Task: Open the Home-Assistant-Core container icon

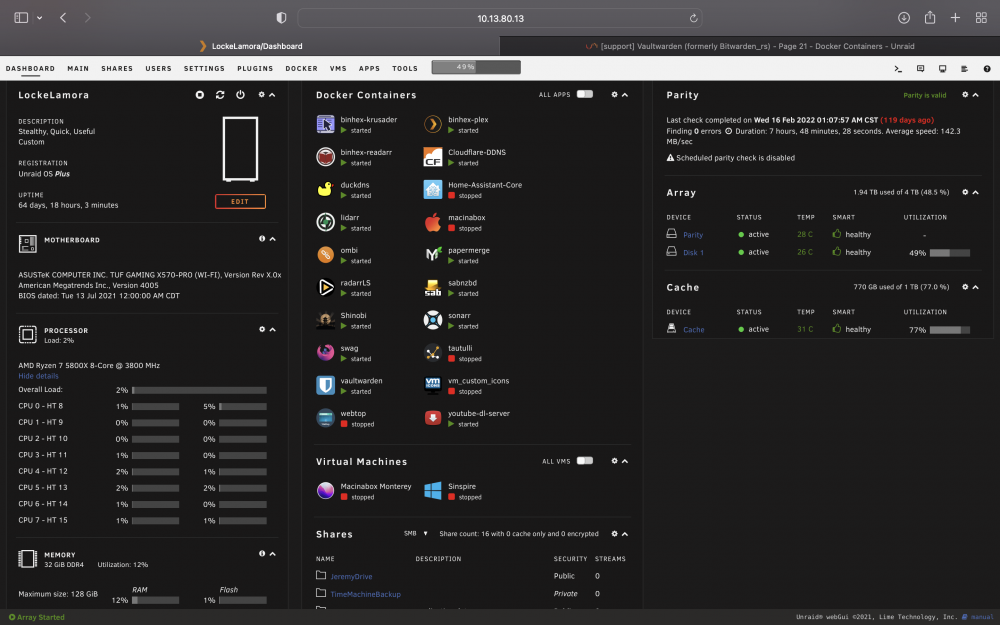Action: tap(433, 189)
